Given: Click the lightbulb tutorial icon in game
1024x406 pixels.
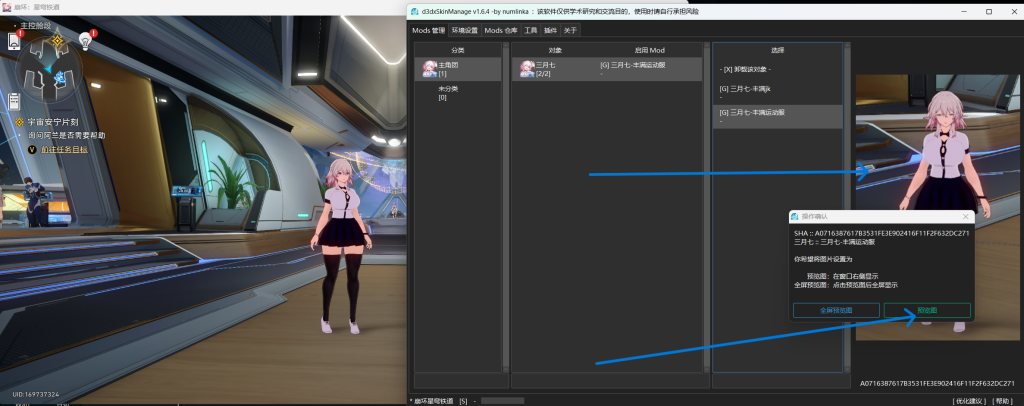Looking at the screenshot, I should tap(85, 41).
